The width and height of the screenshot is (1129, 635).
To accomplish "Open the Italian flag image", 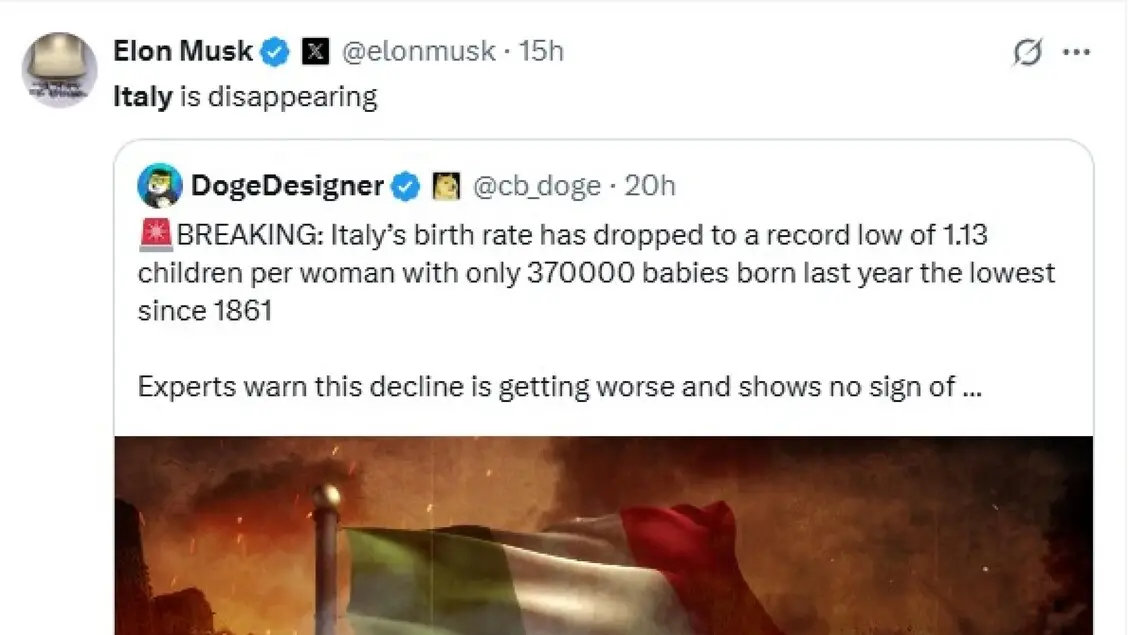I will [603, 536].
